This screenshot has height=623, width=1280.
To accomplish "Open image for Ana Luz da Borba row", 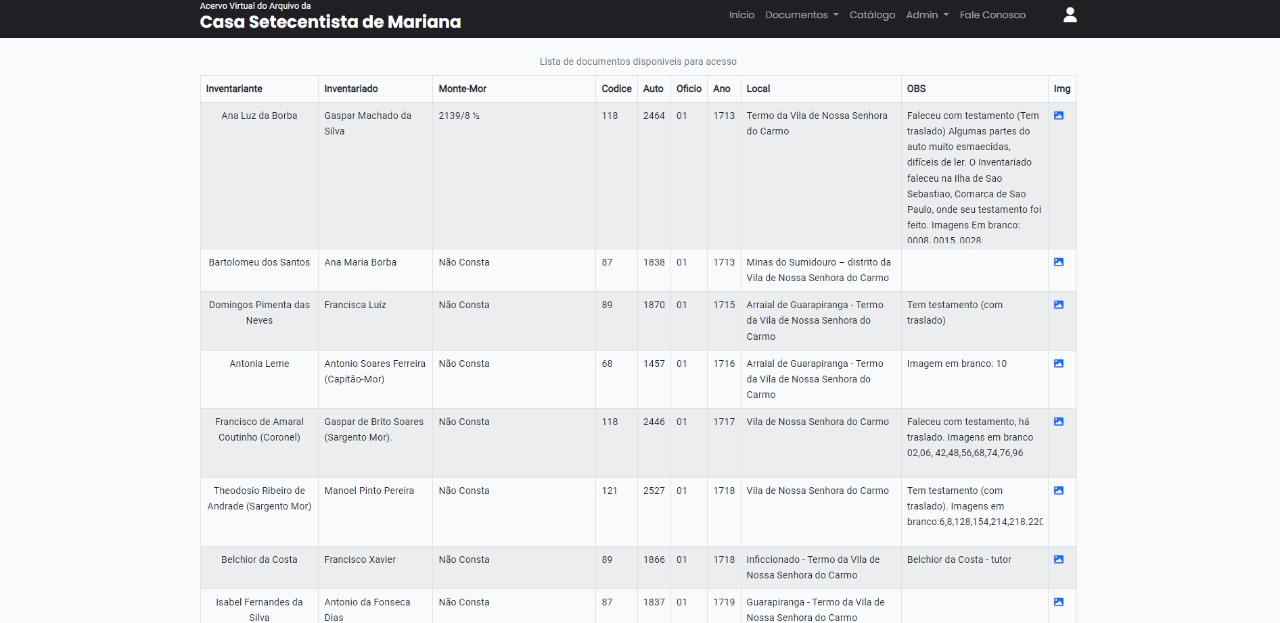I will (1058, 116).
